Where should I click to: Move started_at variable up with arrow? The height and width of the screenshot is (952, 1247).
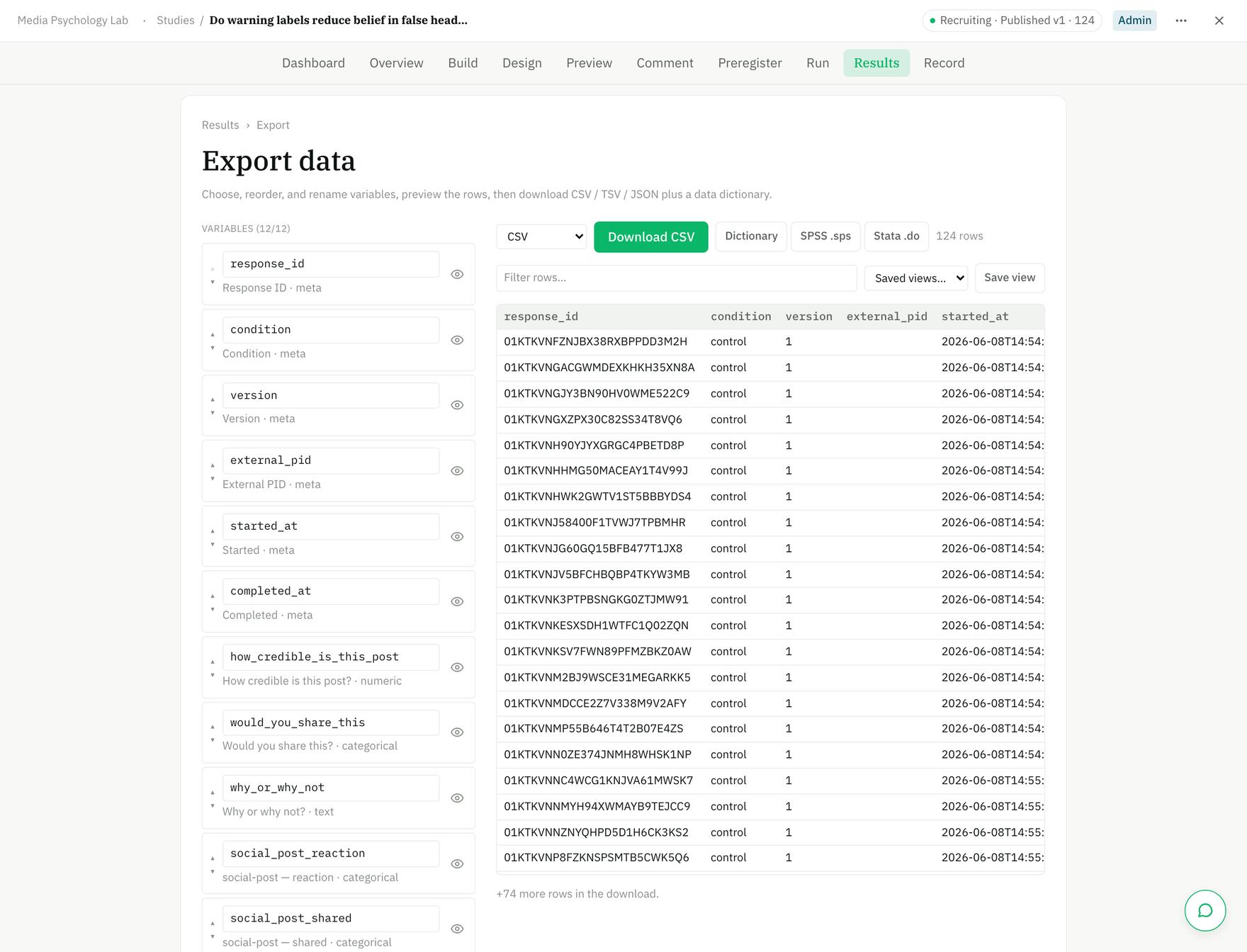pyautogui.click(x=213, y=531)
